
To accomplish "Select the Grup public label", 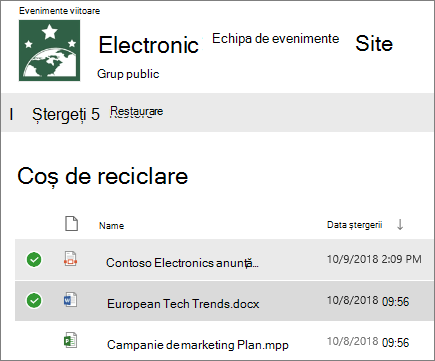I will tap(128, 74).
